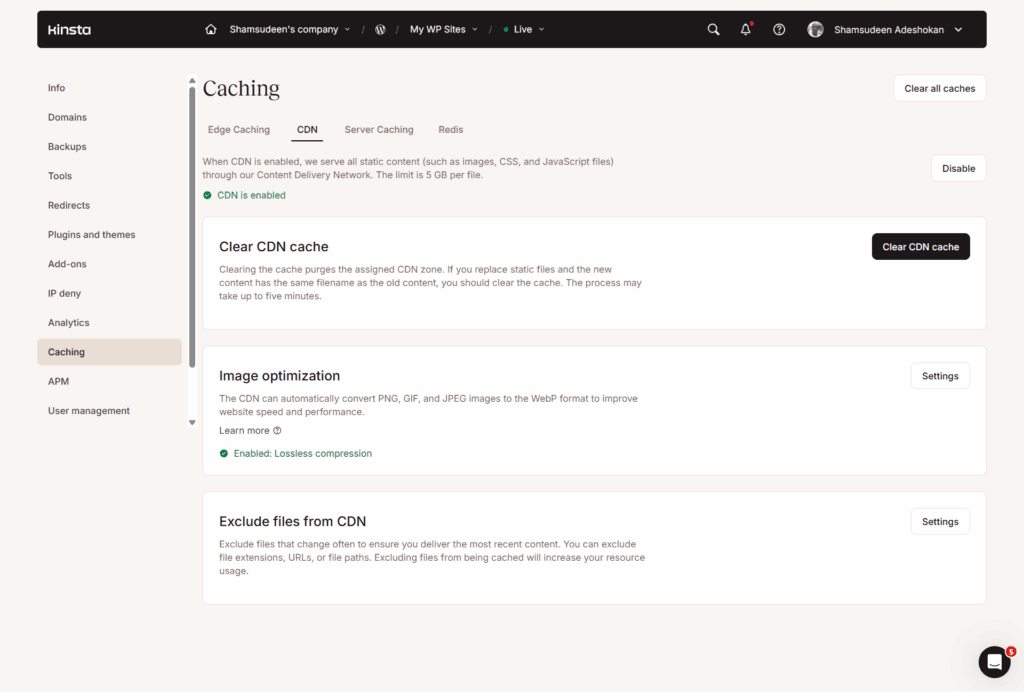Screen dimensions: 1024x692
Task: Click the Kinsta logo
Action: (68, 29)
